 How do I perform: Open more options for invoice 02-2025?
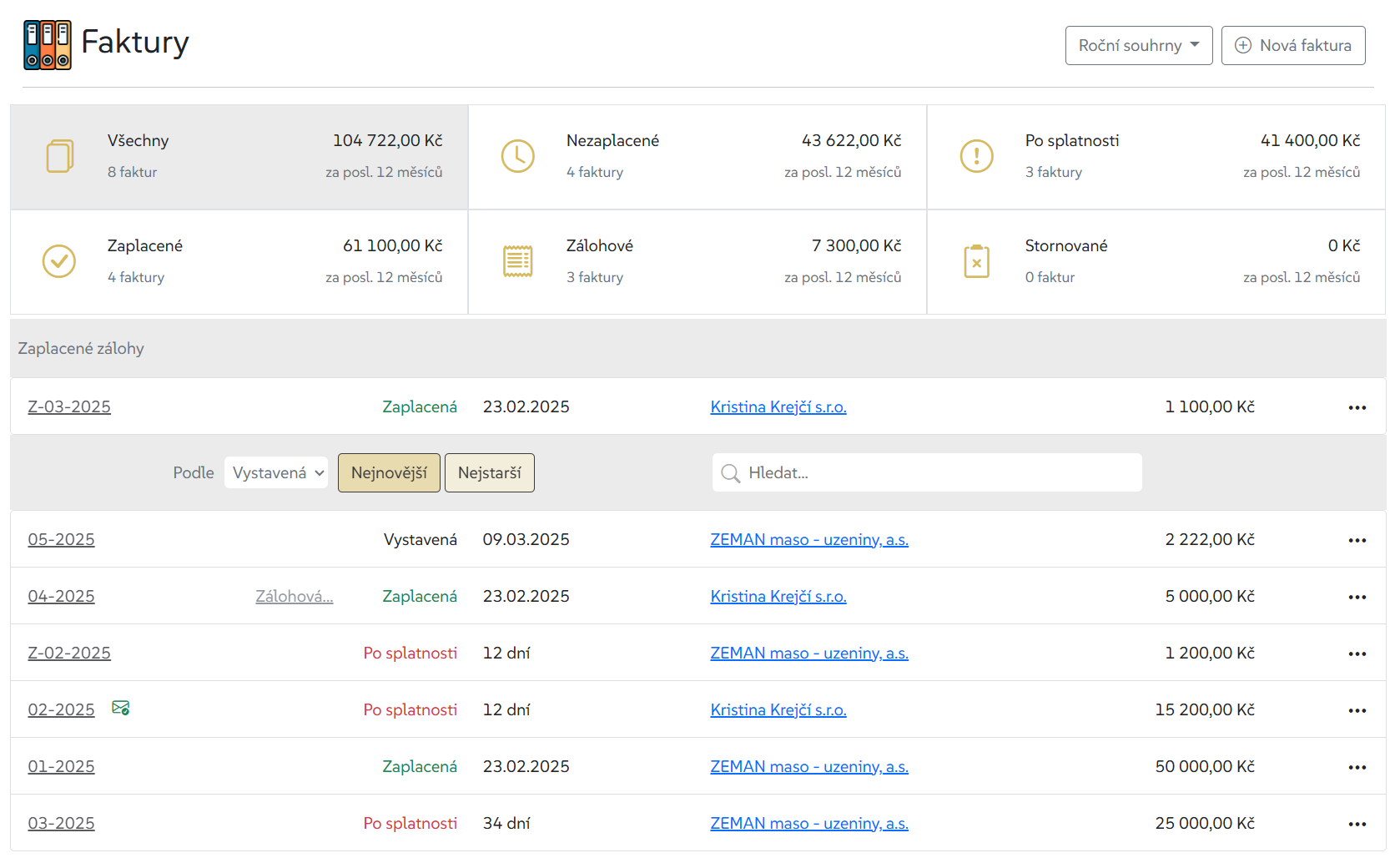click(x=1357, y=710)
